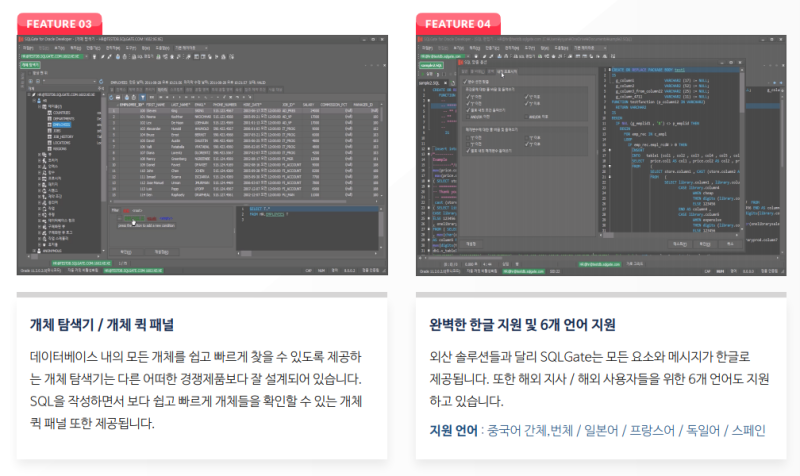Click the FIRST_NAME column header in FEATURE 03 grid
The width and height of the screenshot is (800, 476).
[156, 105]
